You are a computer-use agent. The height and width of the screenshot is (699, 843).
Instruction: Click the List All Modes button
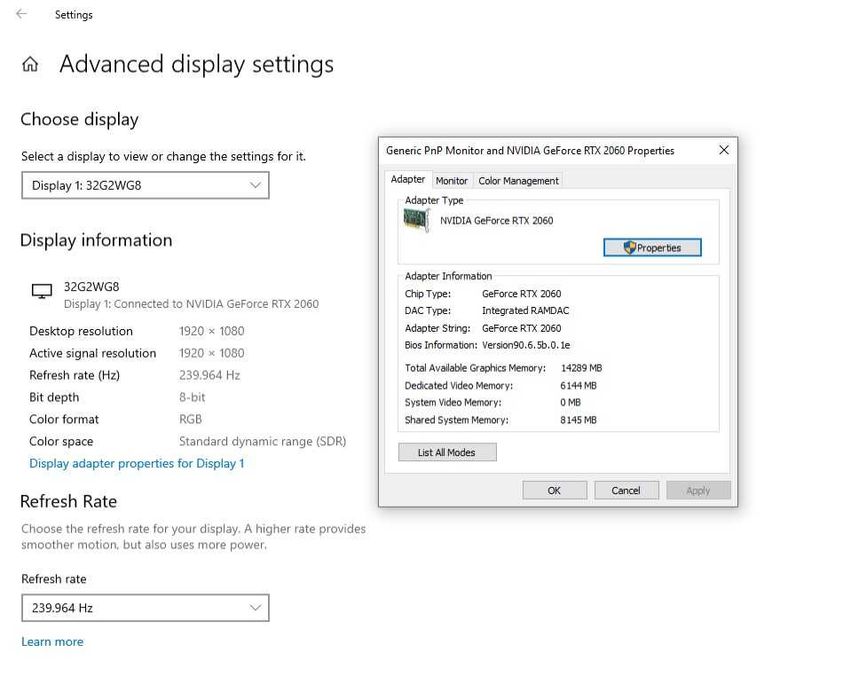[x=447, y=453]
